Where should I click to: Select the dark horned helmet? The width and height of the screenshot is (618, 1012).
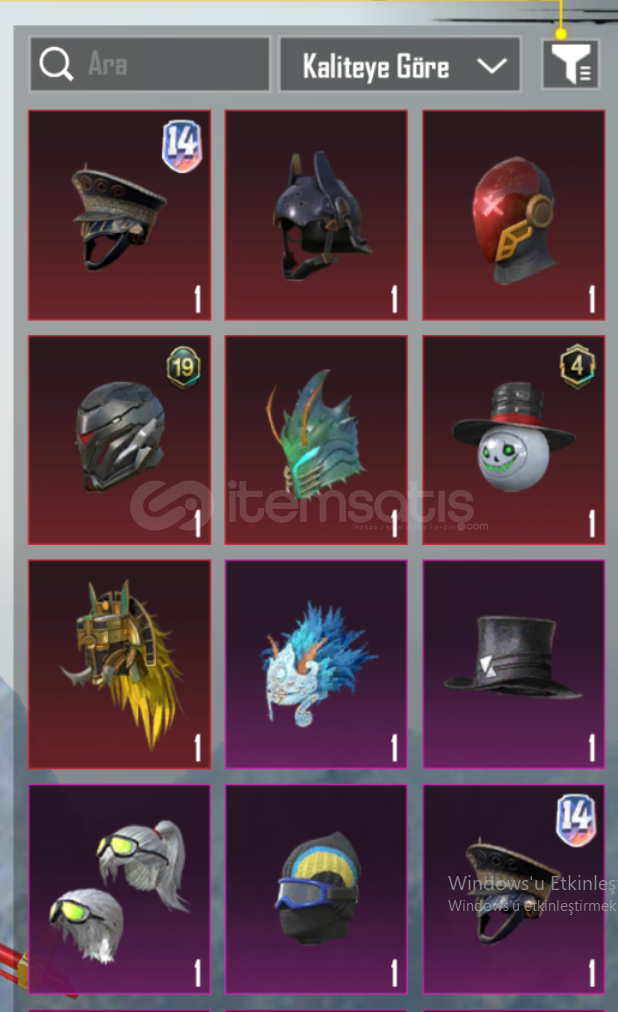click(316, 215)
